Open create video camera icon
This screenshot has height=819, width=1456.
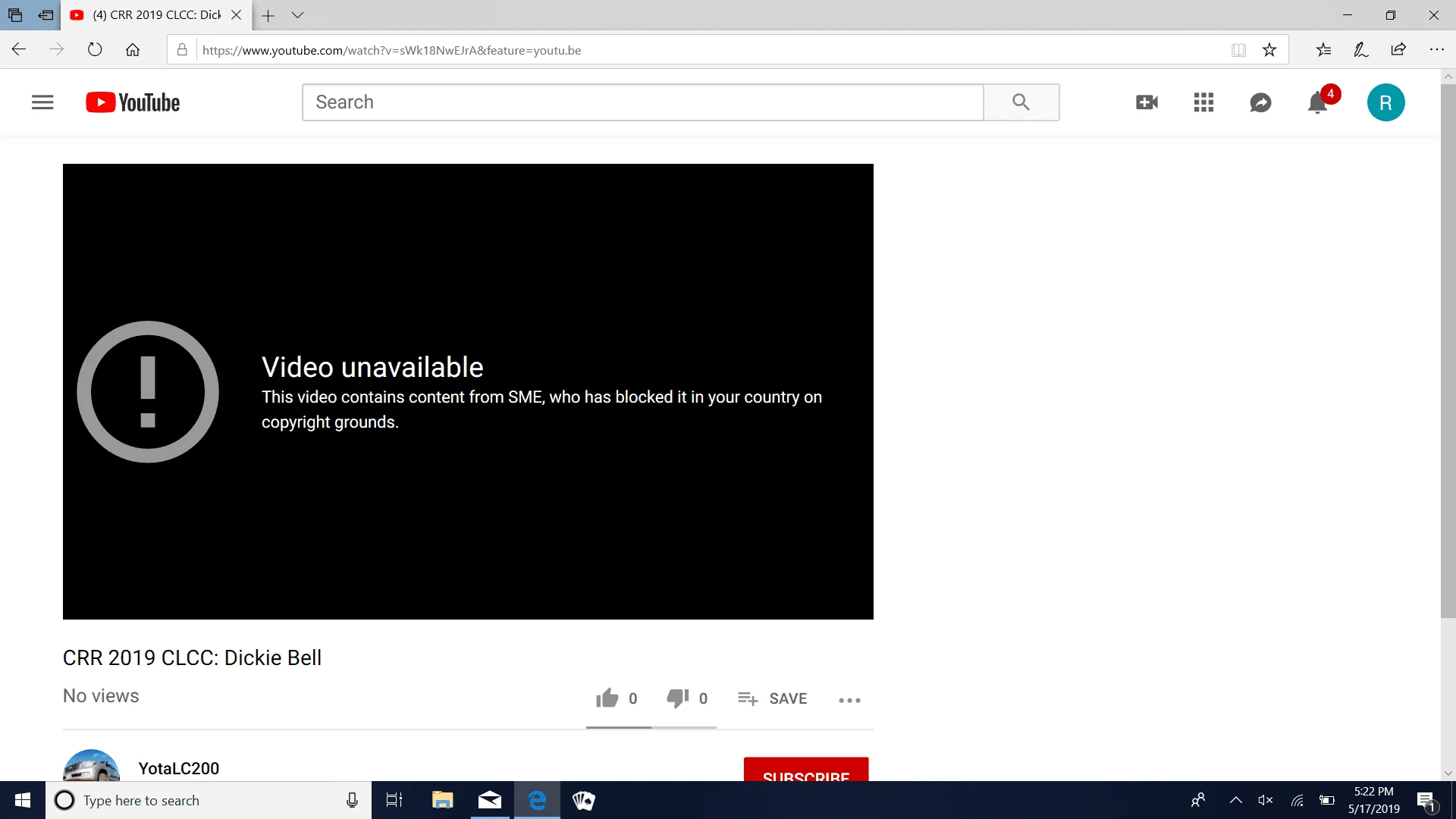pos(1147,102)
